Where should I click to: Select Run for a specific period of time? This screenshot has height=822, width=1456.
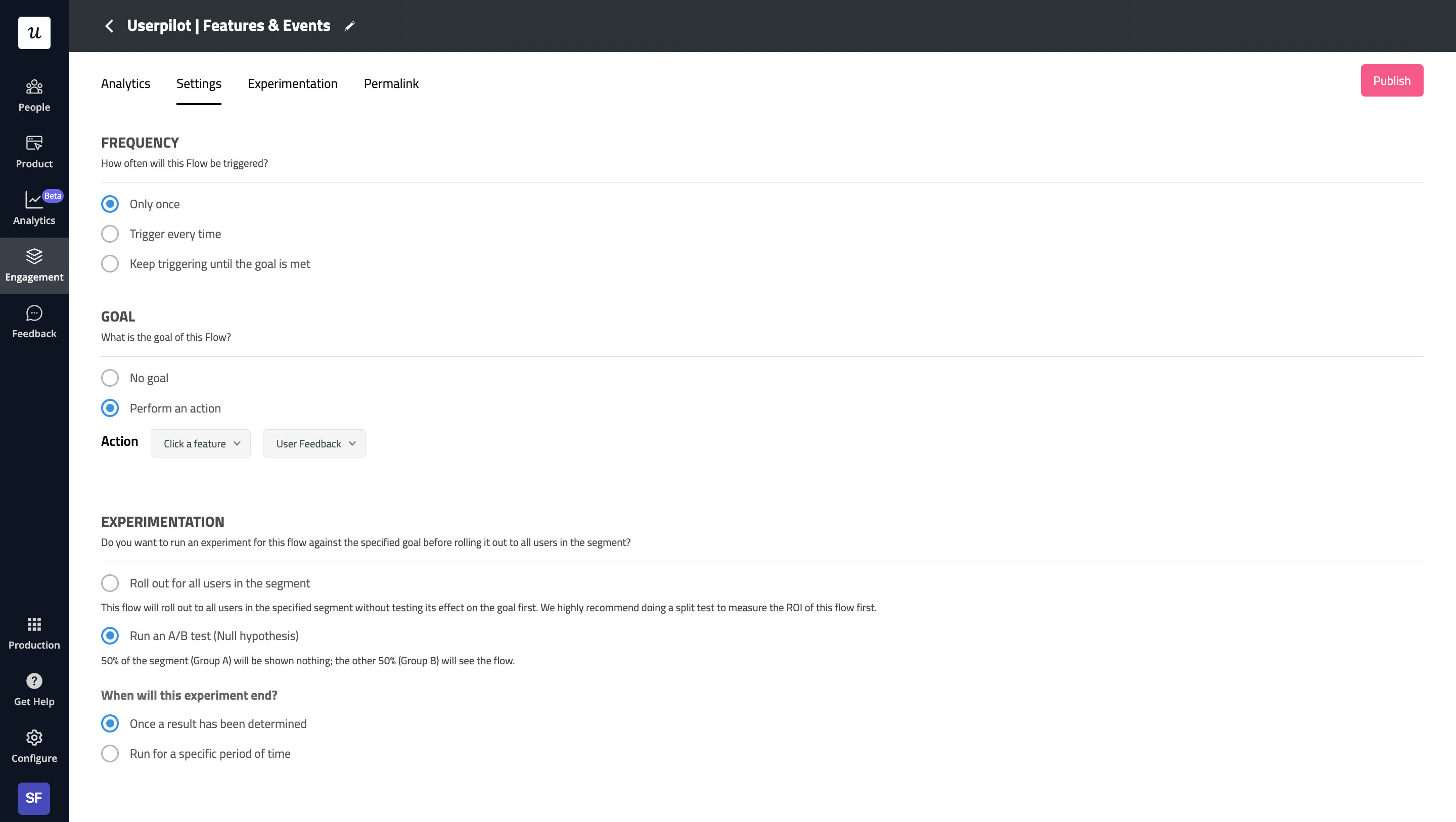point(110,753)
